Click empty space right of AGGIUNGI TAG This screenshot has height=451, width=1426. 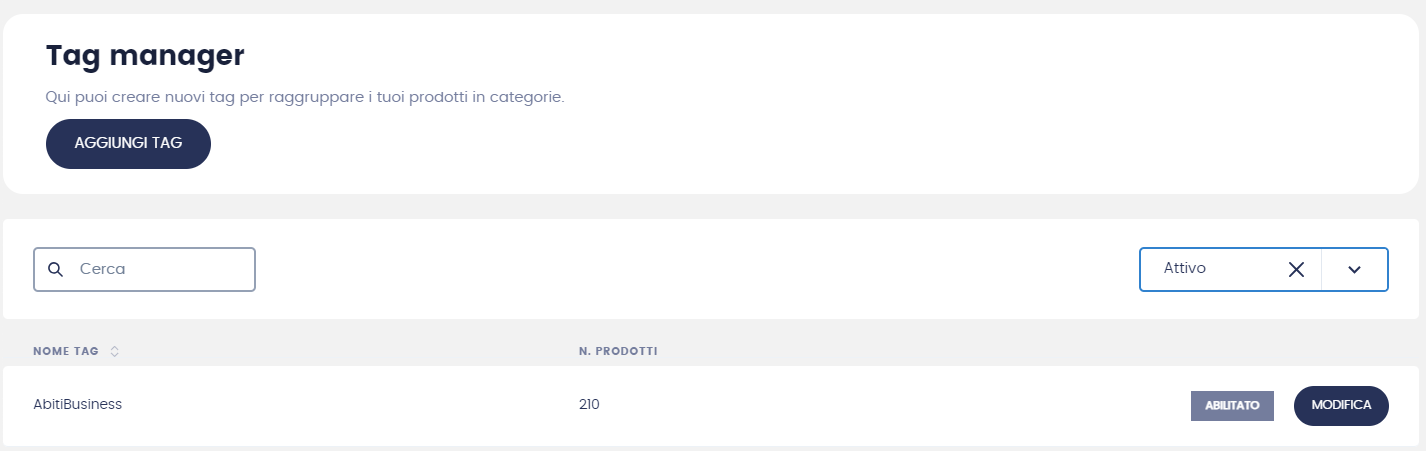click(700, 143)
